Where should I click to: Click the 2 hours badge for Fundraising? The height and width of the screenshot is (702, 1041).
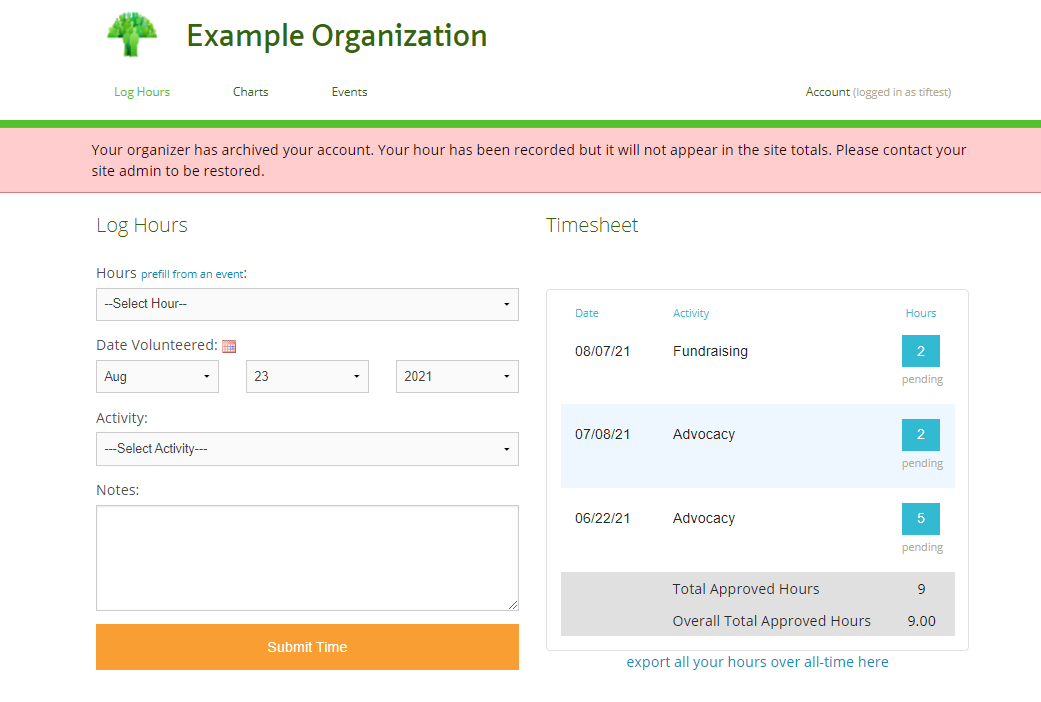tap(920, 351)
